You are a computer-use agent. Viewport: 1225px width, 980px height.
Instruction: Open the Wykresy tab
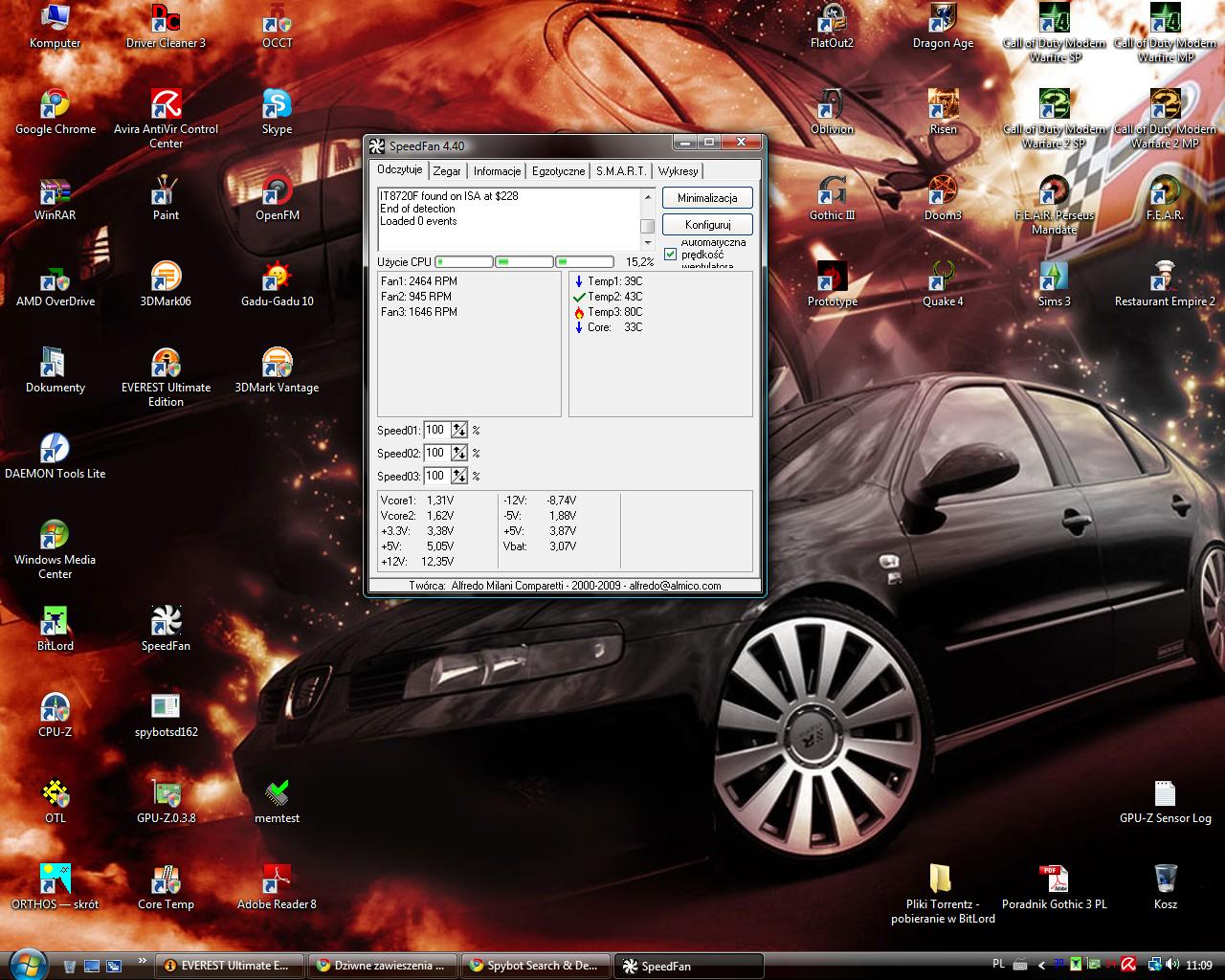(678, 171)
